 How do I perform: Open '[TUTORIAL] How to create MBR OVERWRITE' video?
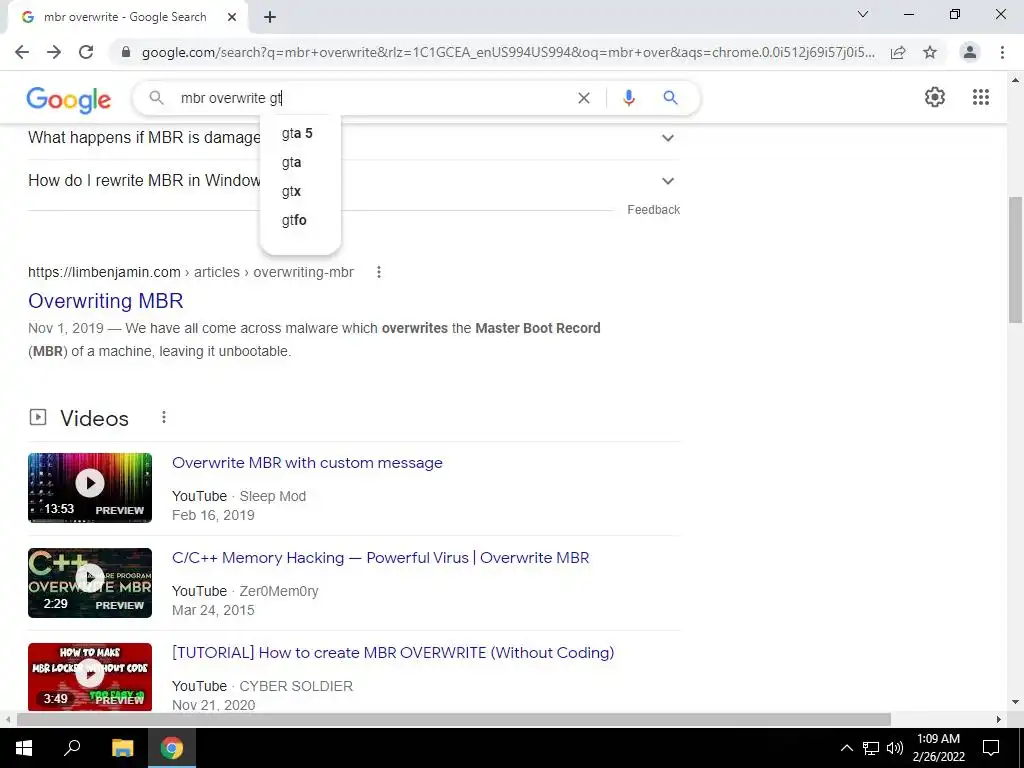coord(393,652)
